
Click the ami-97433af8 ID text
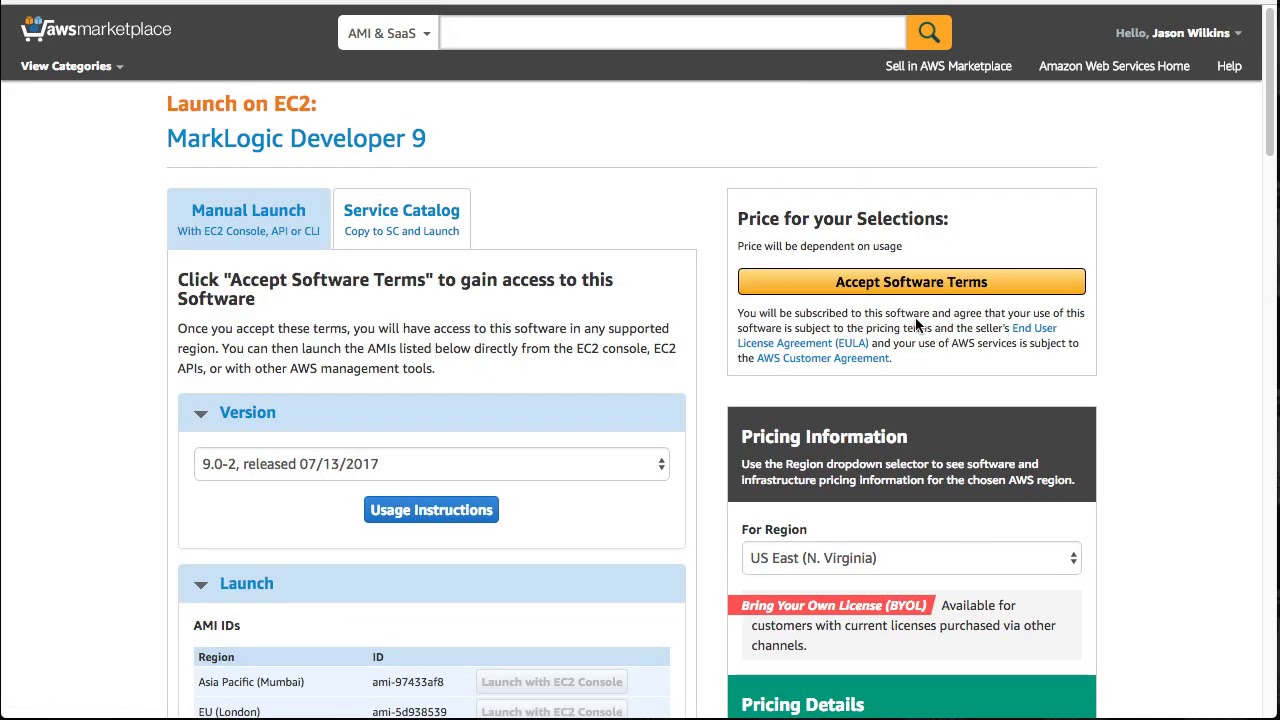click(408, 682)
